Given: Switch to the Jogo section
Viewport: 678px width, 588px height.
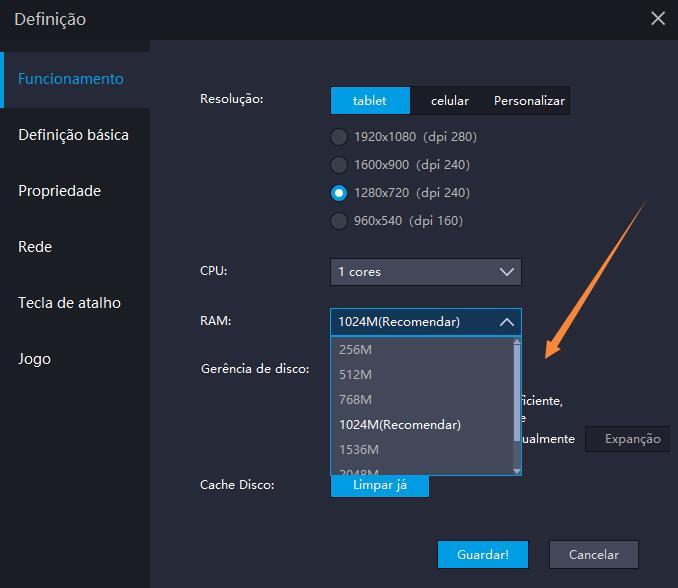Looking at the screenshot, I should pos(75,359).
